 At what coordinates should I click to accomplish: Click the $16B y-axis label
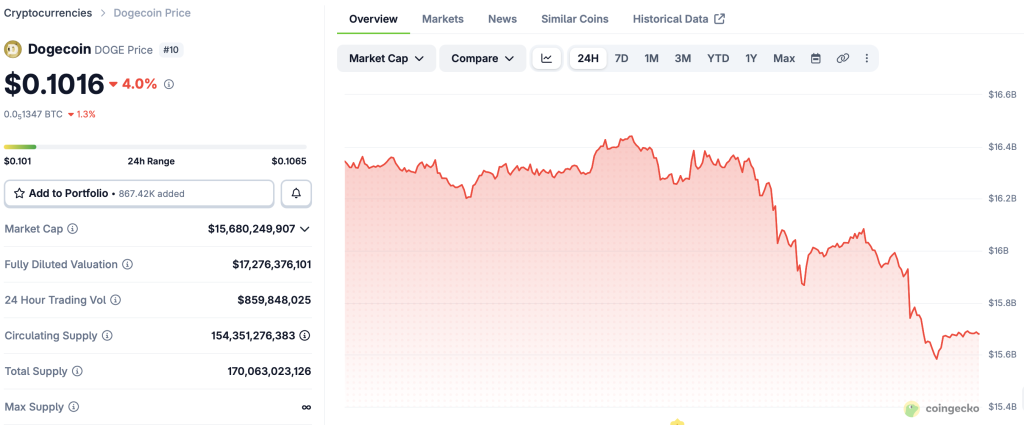[x=1000, y=251]
